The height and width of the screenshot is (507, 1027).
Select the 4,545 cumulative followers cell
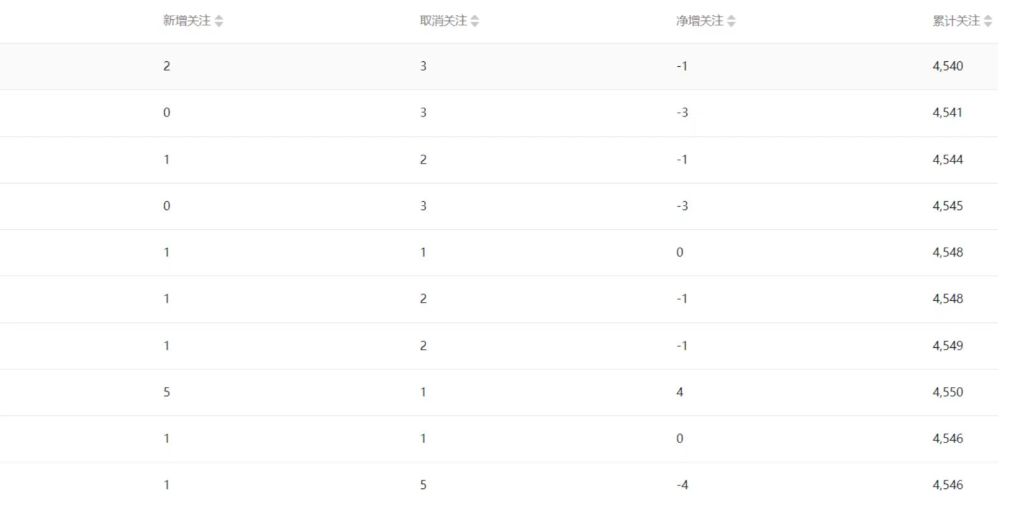[x=948, y=206]
